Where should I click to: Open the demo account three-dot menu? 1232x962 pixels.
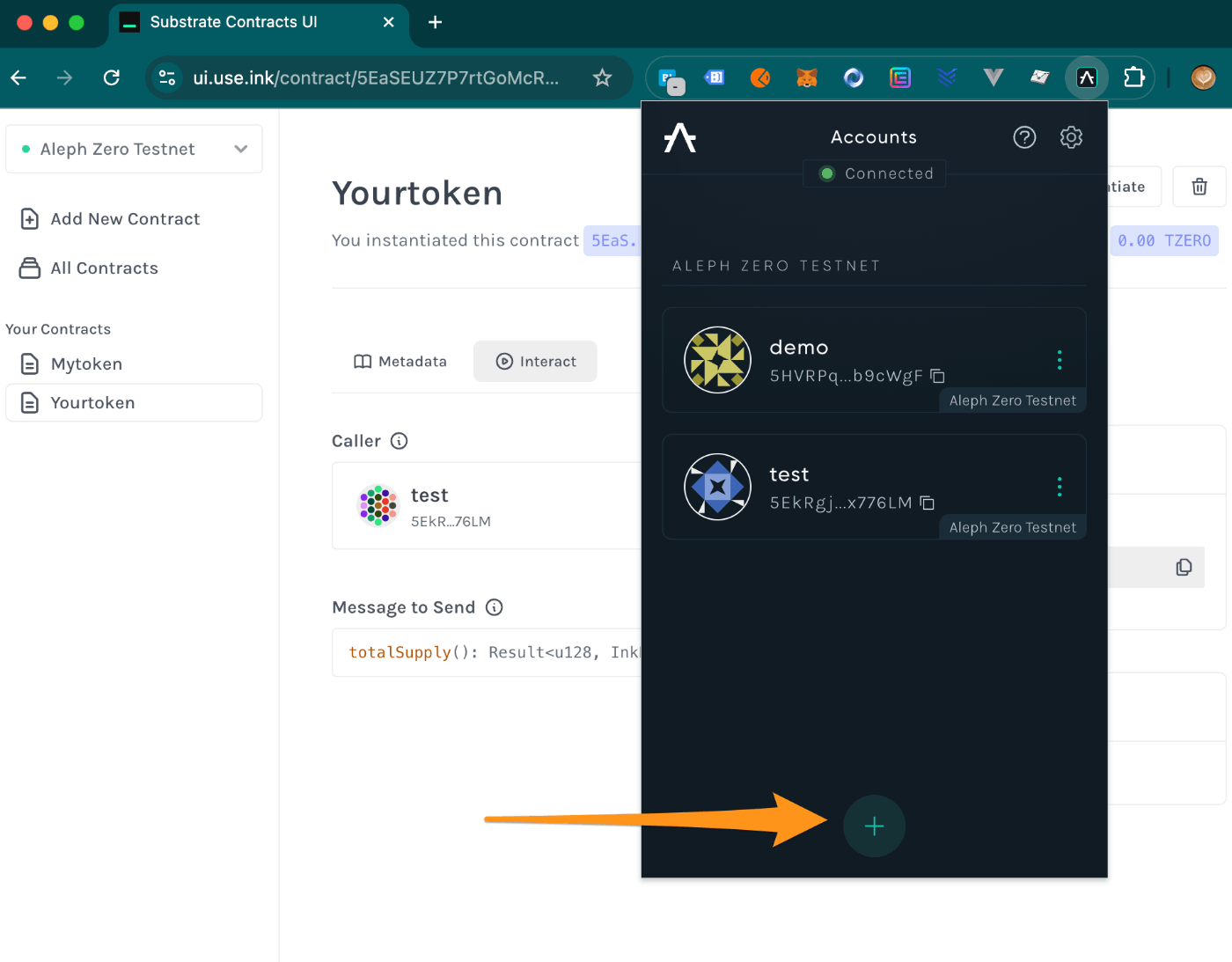pyautogui.click(x=1060, y=359)
